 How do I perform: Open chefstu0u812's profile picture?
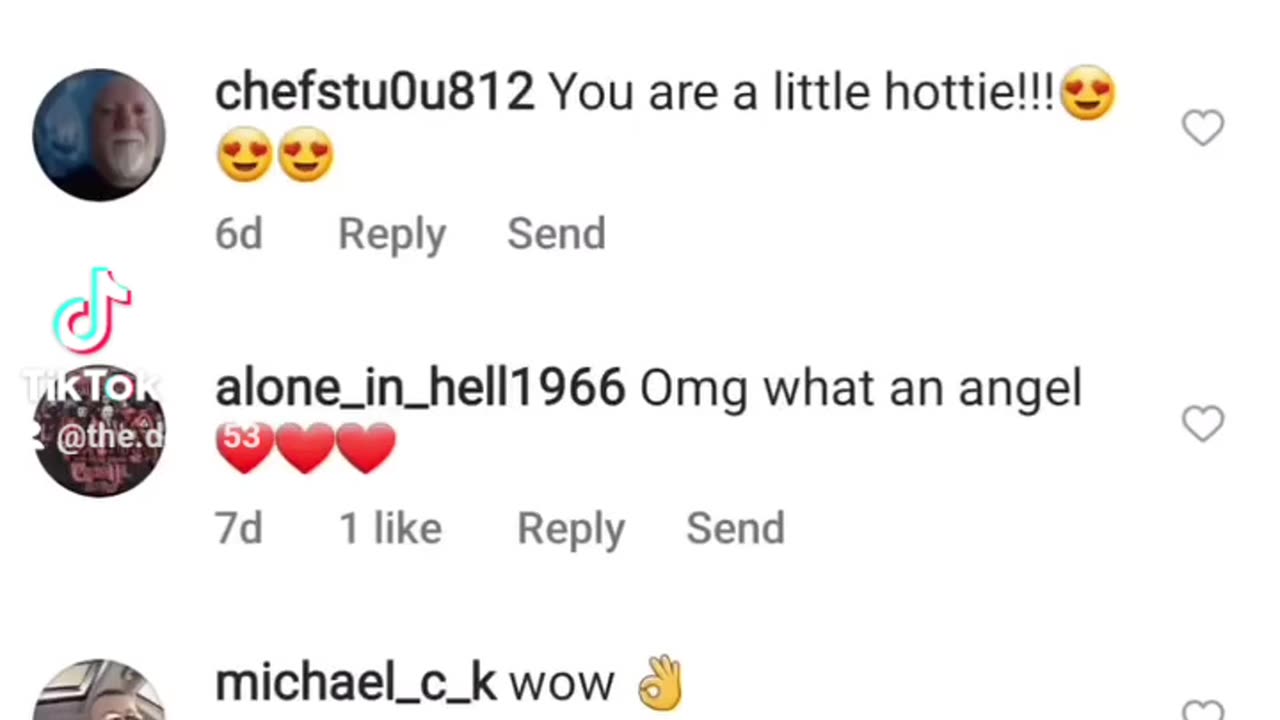pyautogui.click(x=99, y=135)
